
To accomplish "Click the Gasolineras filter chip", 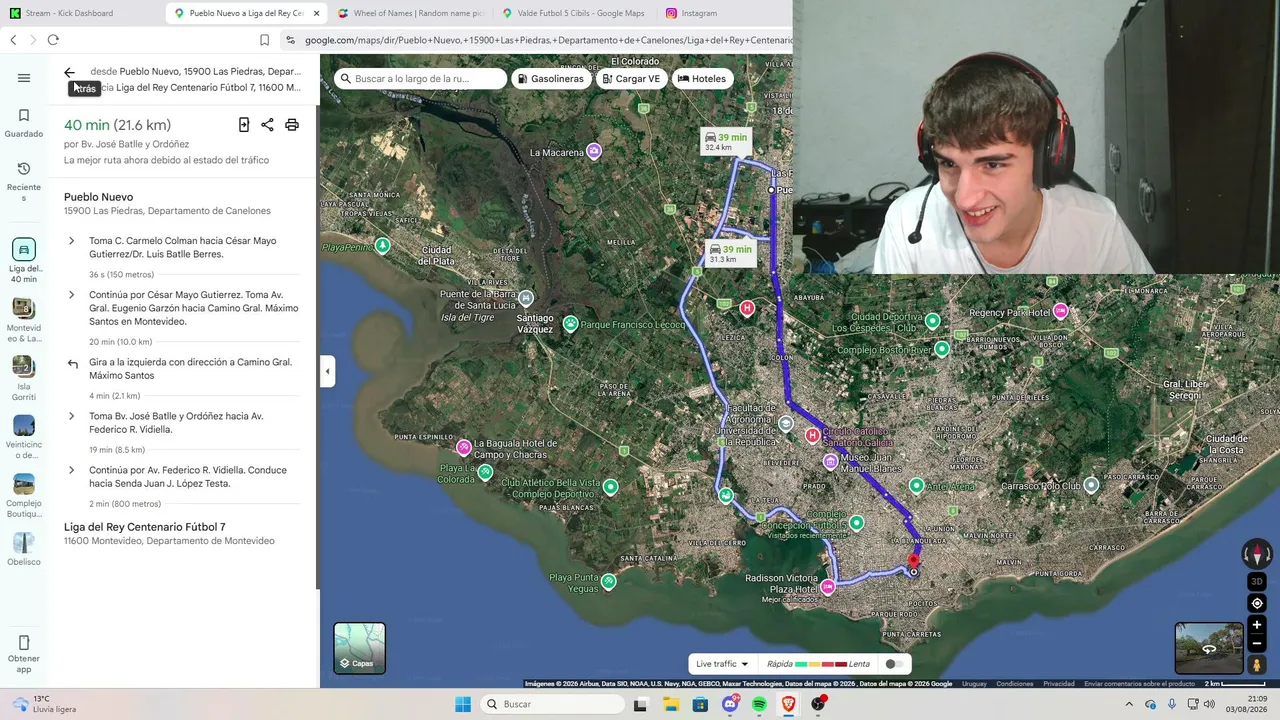I will click(x=551, y=79).
